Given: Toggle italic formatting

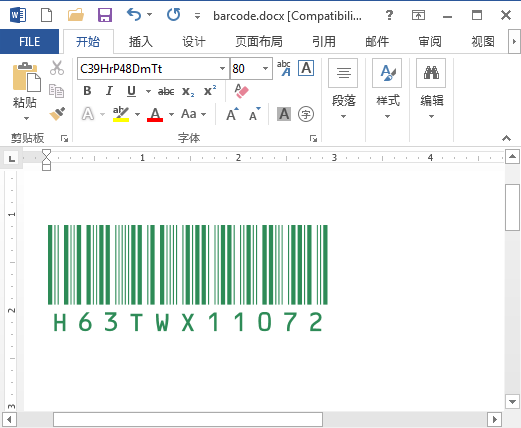Looking at the screenshot, I should [109, 91].
